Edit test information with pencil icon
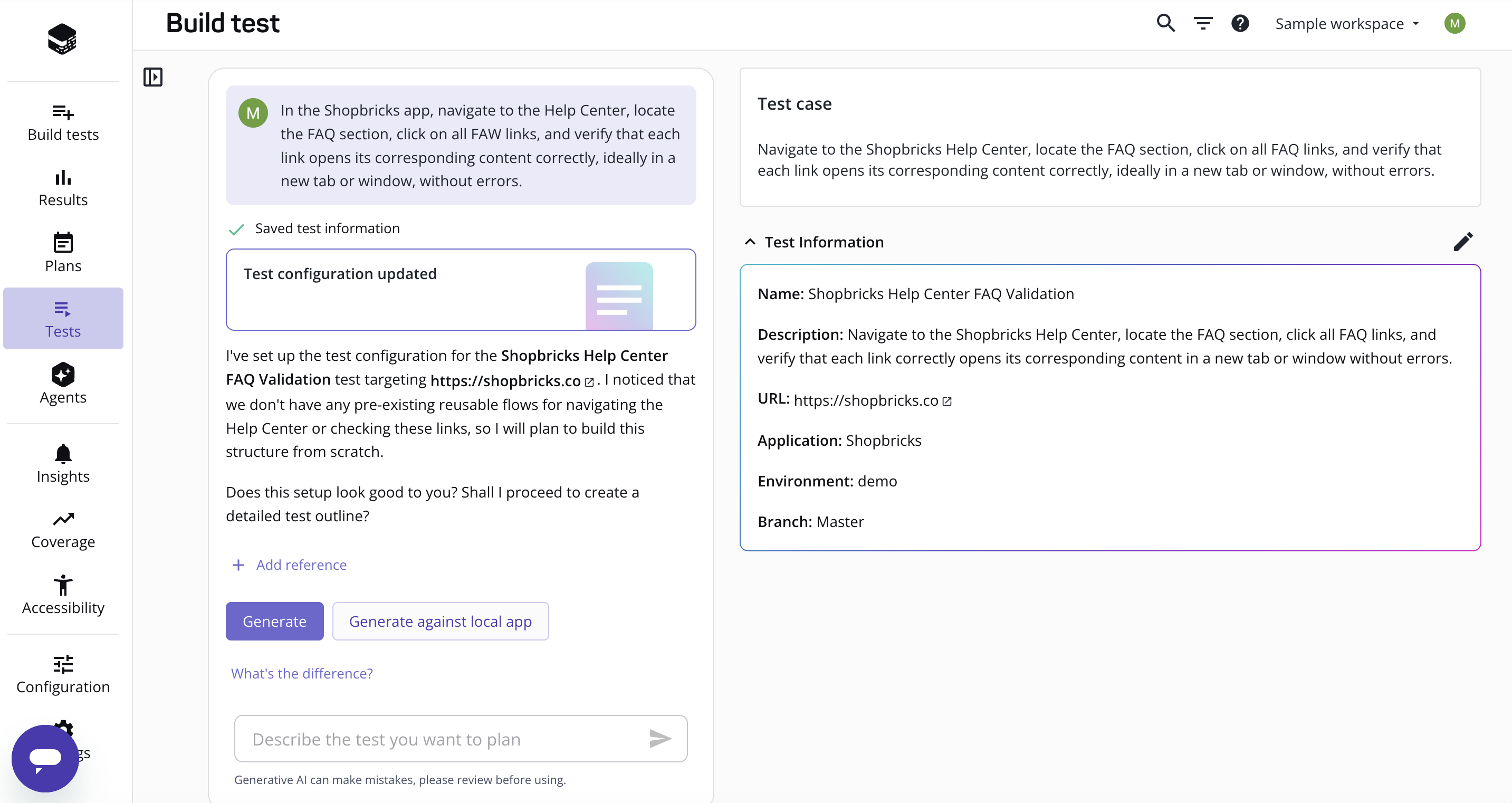 coord(1463,241)
